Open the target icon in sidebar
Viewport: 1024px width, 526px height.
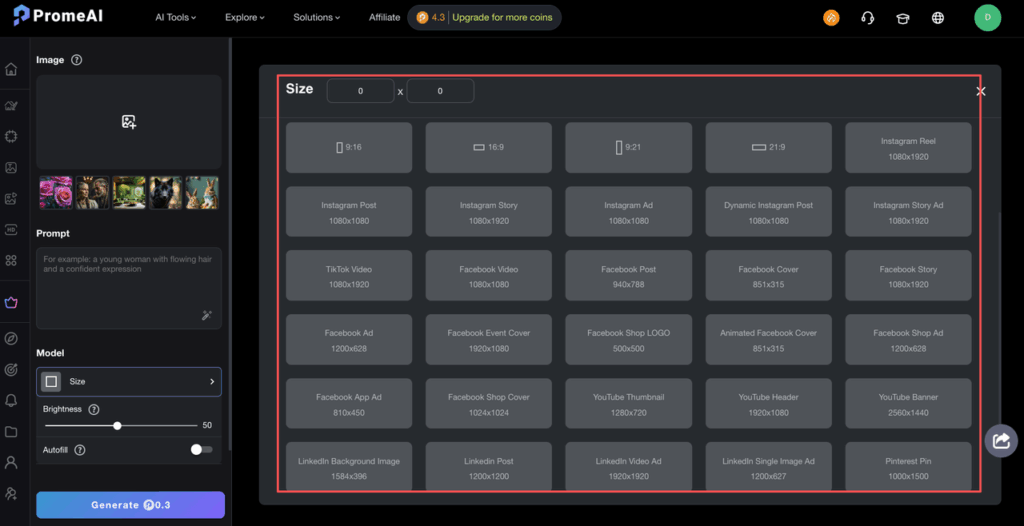coord(10,370)
